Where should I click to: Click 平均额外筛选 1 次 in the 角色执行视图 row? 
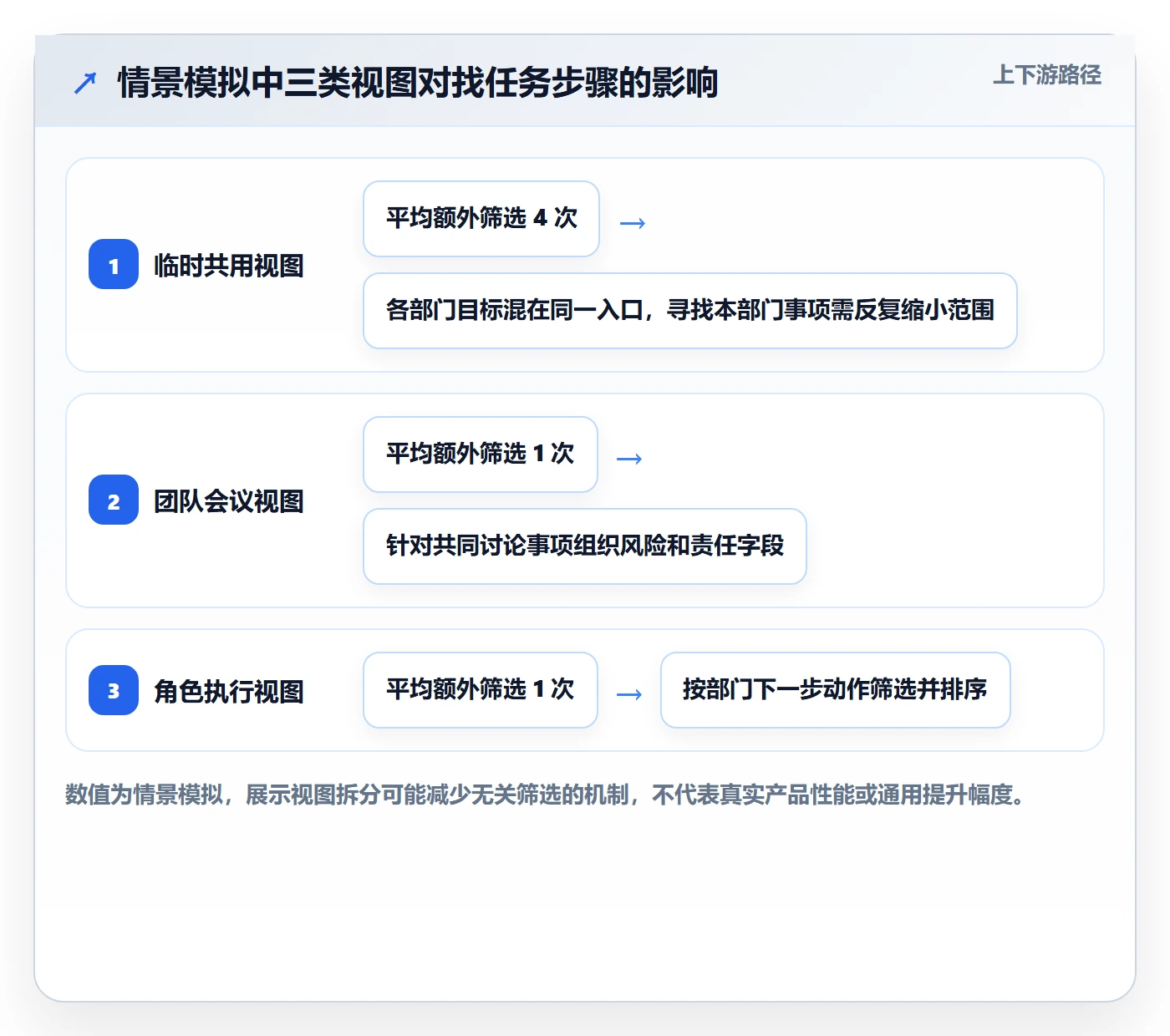pyautogui.click(x=481, y=690)
